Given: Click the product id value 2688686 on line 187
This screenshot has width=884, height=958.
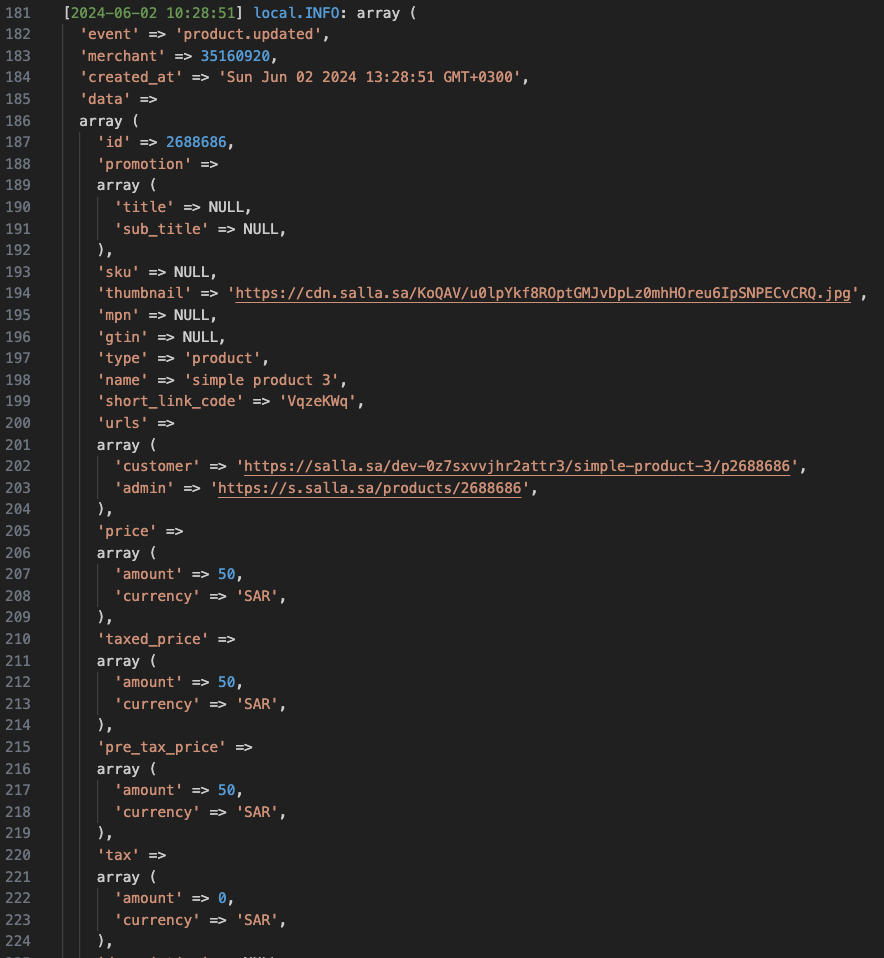Looking at the screenshot, I should pyautogui.click(x=200, y=142).
